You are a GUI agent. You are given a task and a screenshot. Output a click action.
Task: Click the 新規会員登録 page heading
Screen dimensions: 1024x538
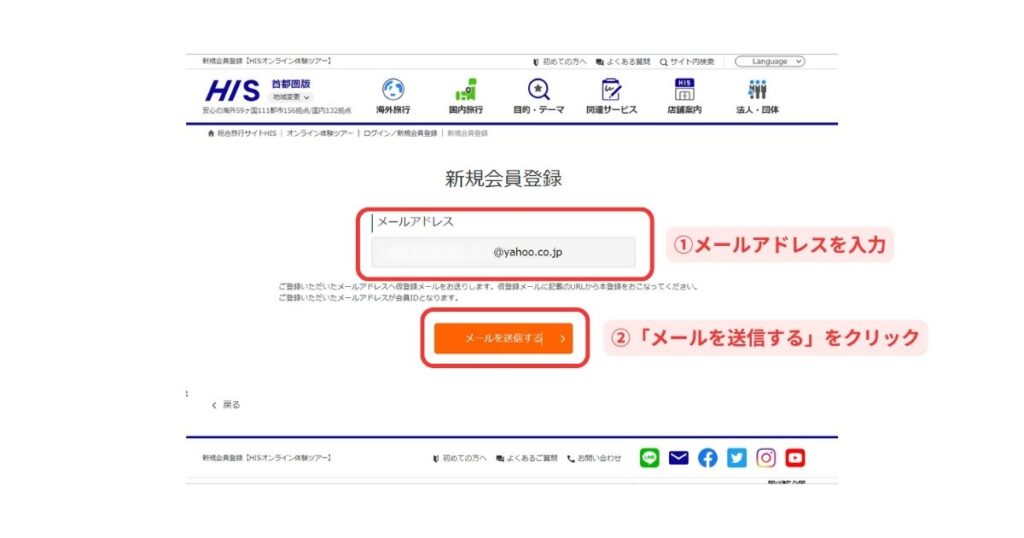coord(504,178)
